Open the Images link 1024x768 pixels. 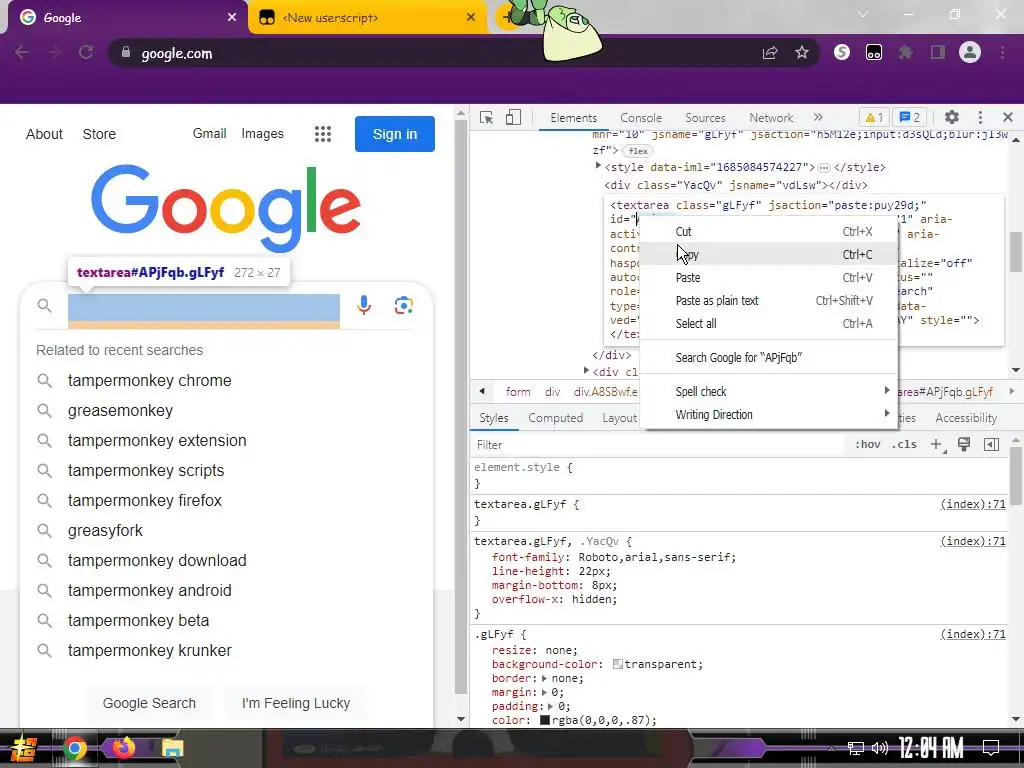click(263, 133)
